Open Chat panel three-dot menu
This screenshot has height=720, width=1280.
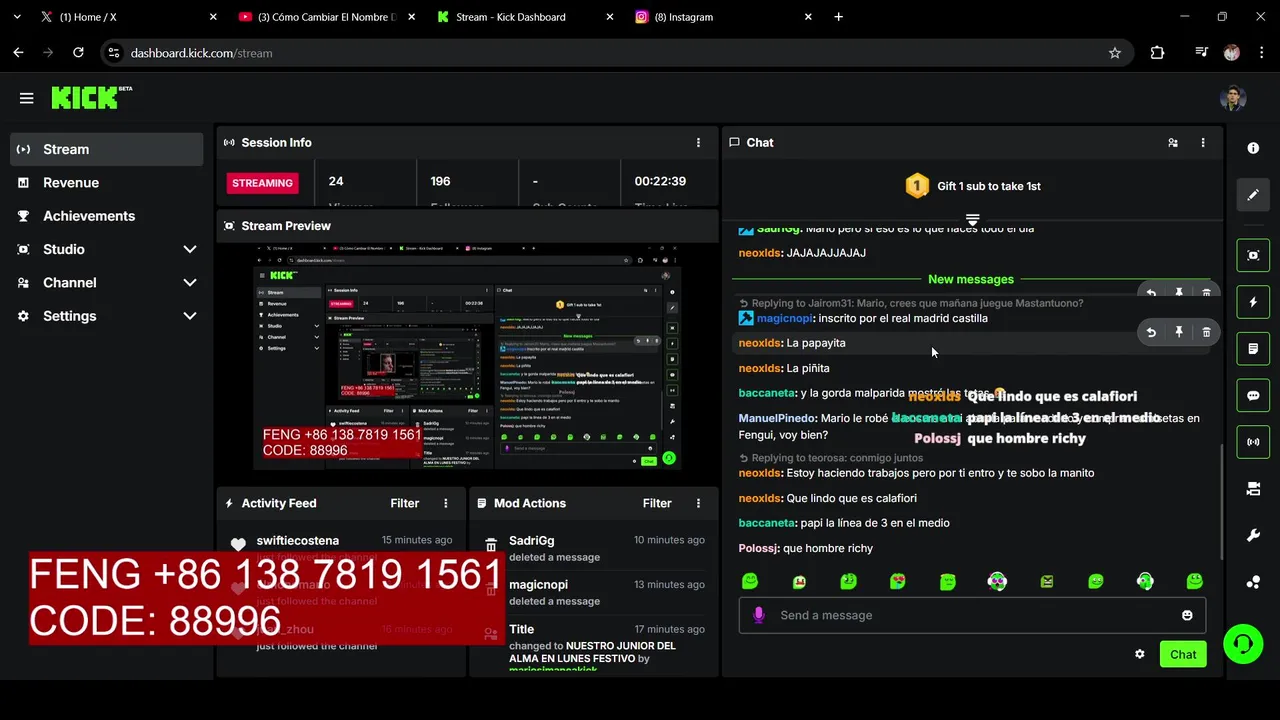1203,143
